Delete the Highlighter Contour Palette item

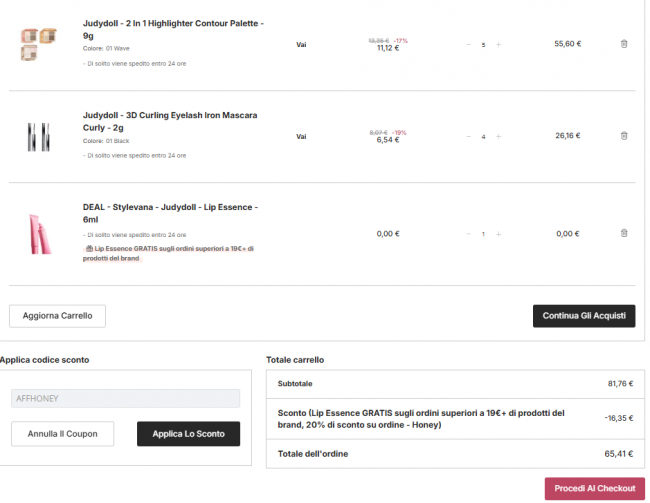point(624,44)
